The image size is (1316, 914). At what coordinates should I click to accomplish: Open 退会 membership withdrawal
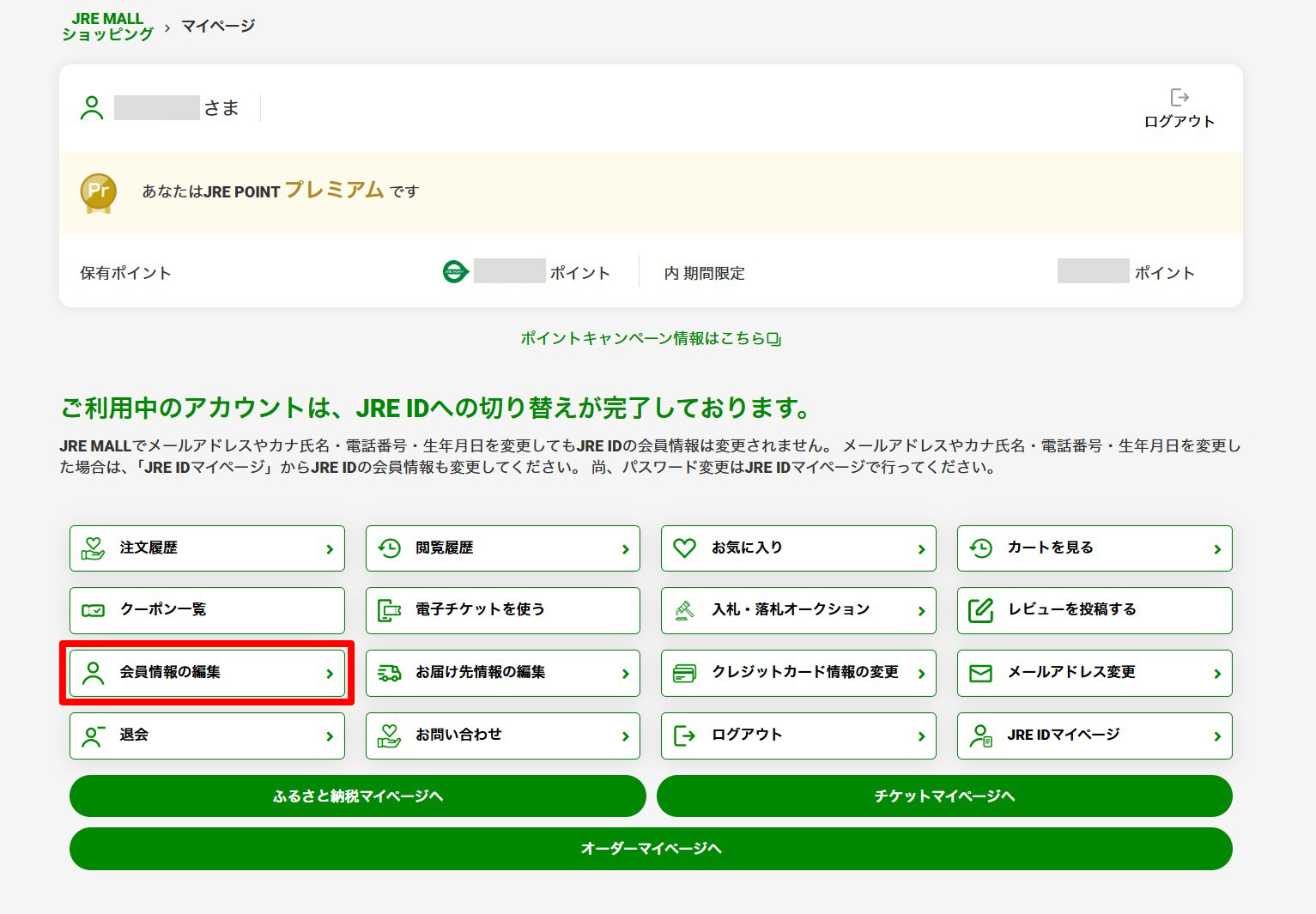point(207,735)
